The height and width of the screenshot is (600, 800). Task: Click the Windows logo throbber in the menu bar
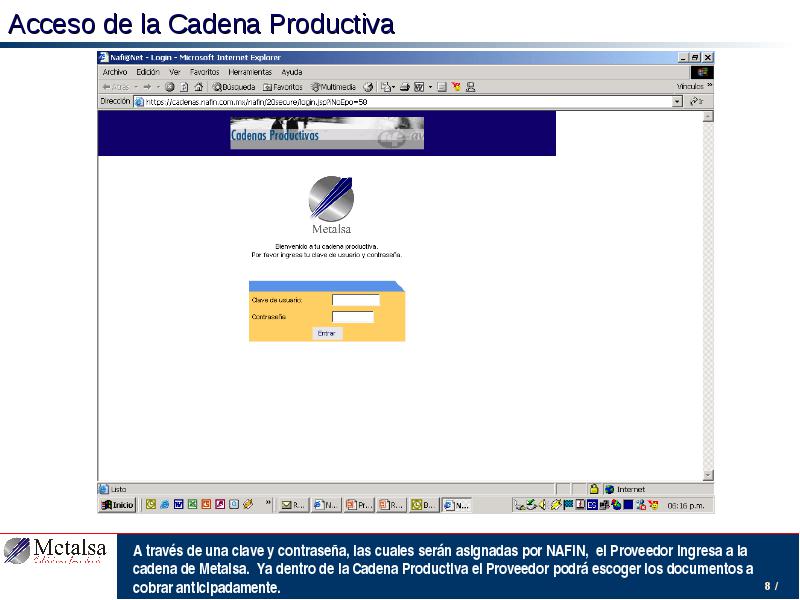(x=702, y=72)
